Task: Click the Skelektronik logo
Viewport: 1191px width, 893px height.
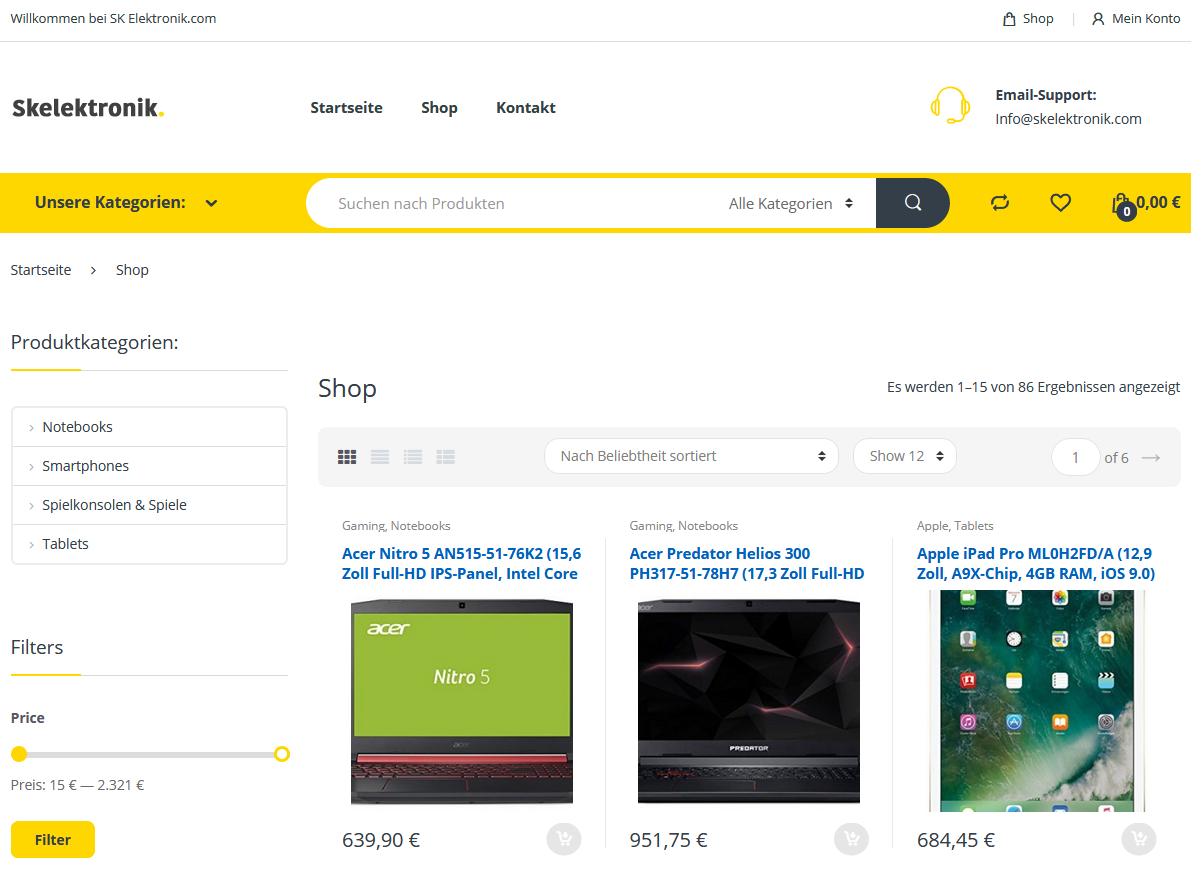Action: 88,108
